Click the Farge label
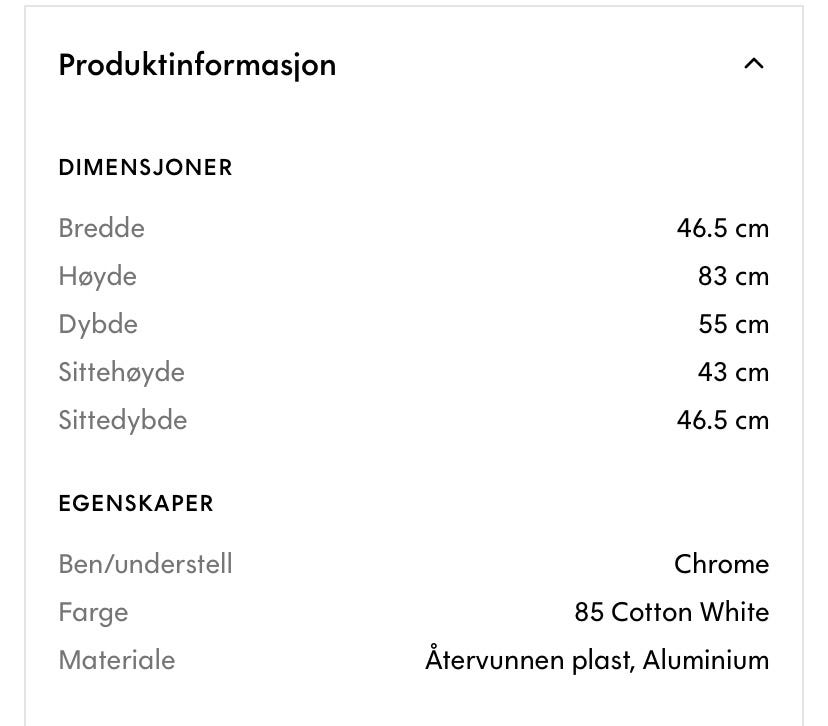The image size is (828, 726). [93, 612]
